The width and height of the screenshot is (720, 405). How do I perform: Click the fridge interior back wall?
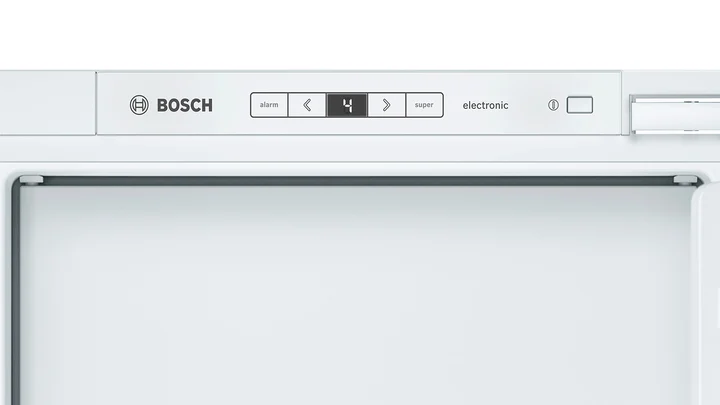tap(356, 294)
